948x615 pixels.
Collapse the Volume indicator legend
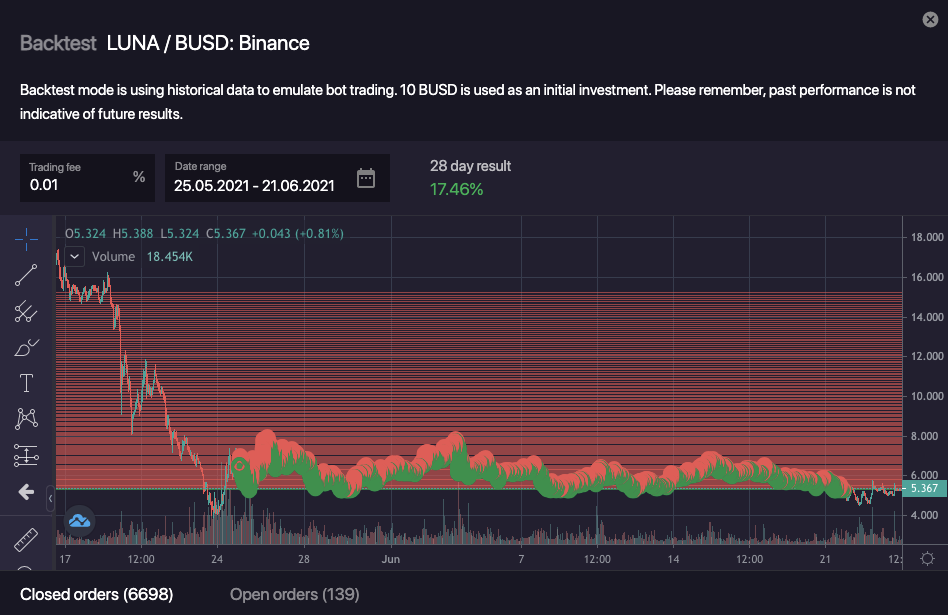pyautogui.click(x=74, y=256)
